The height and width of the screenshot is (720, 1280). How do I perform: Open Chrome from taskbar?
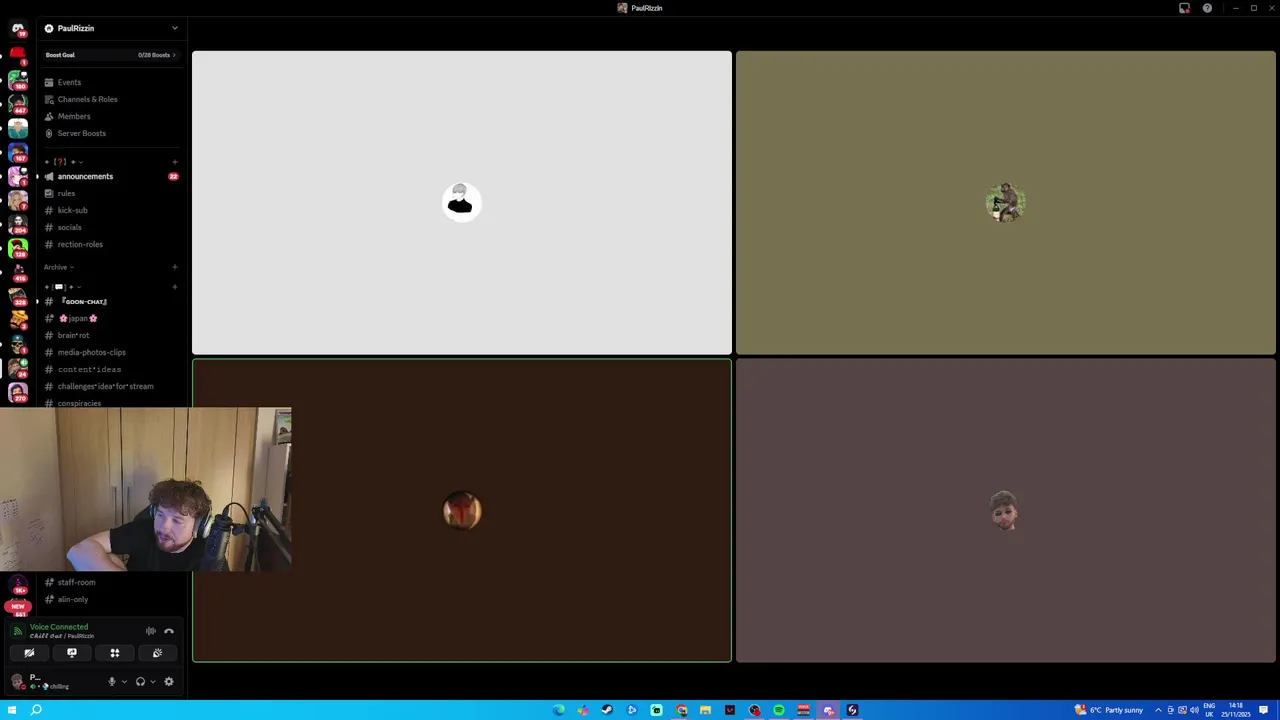click(x=681, y=710)
